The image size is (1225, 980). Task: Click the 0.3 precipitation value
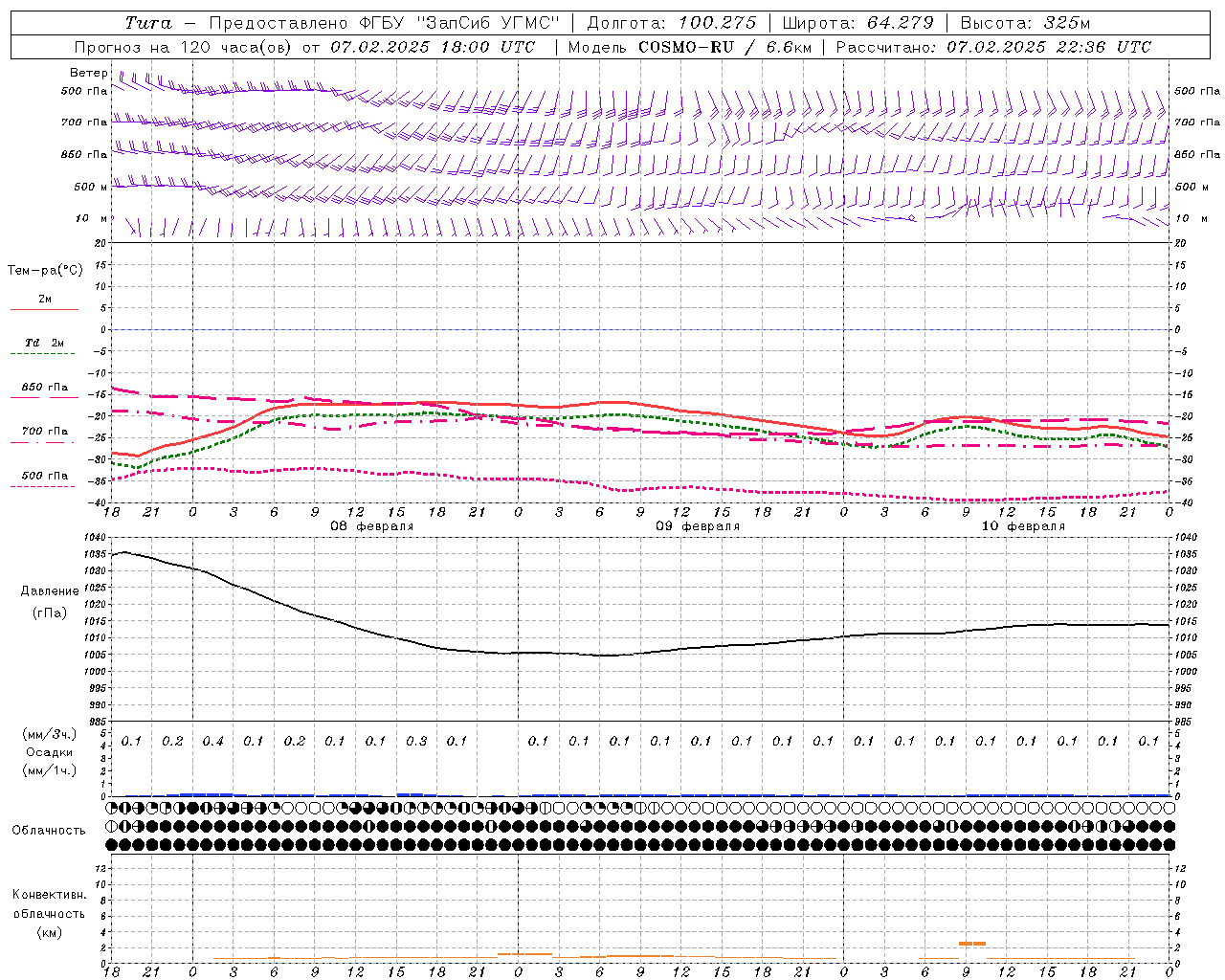click(416, 742)
